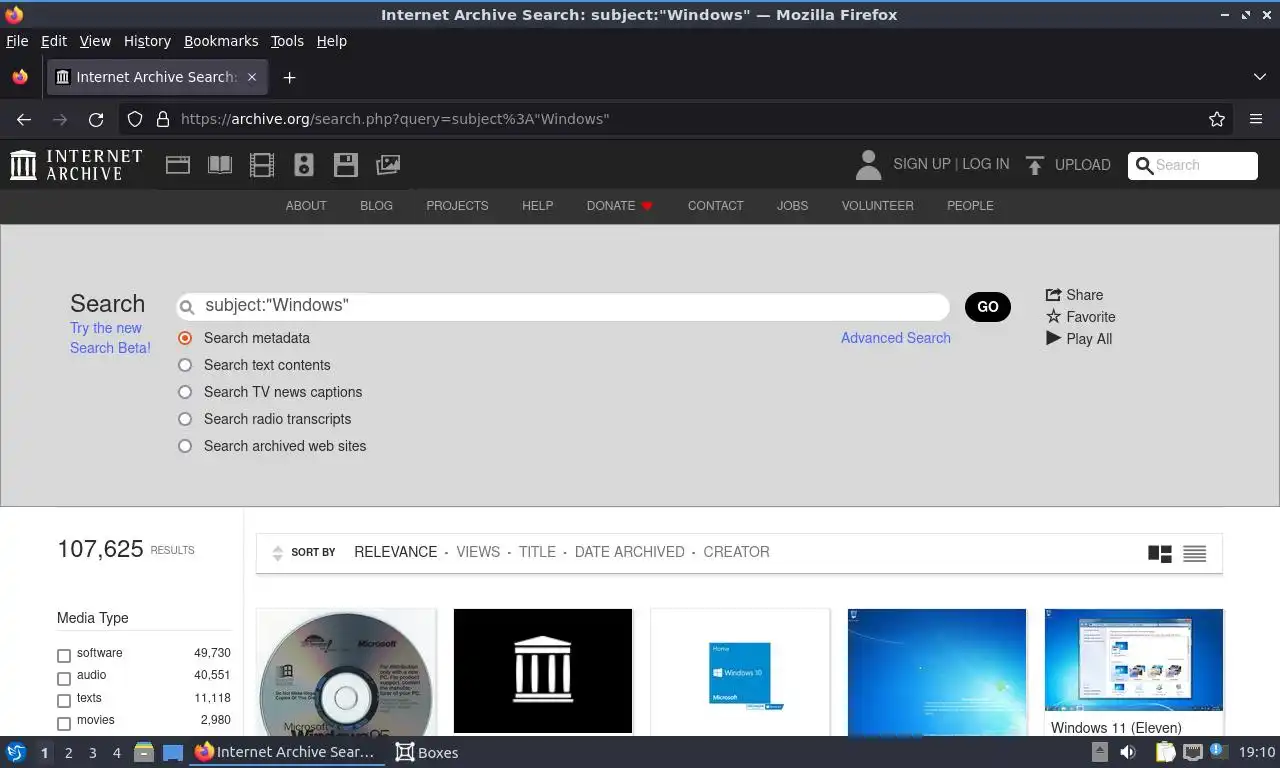Open the Advanced Search link
Image resolution: width=1280 pixels, height=768 pixels.
point(896,338)
